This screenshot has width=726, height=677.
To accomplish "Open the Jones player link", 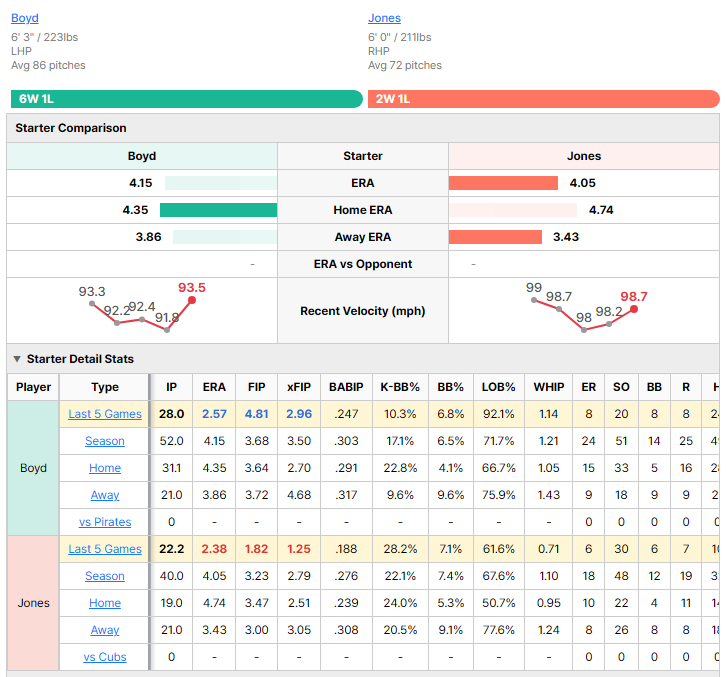I will pyautogui.click(x=384, y=18).
